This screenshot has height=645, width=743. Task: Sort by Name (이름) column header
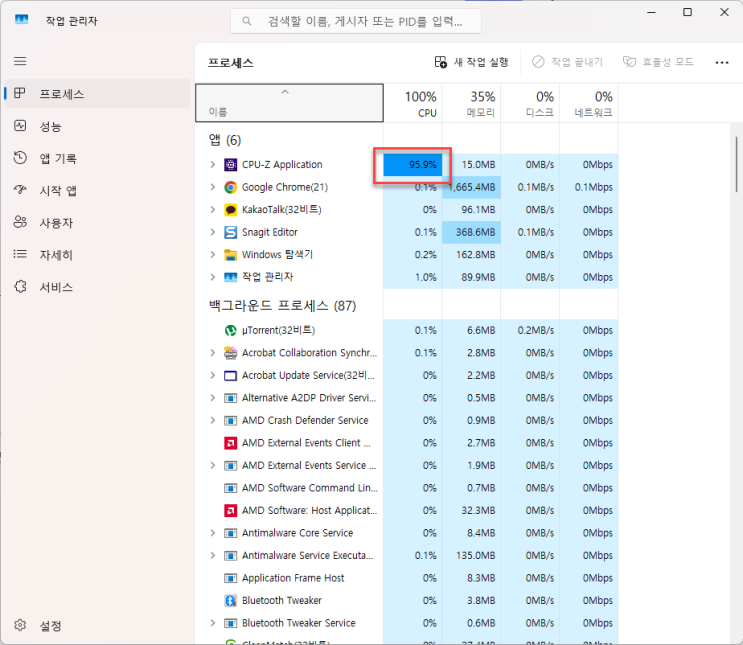pos(289,103)
